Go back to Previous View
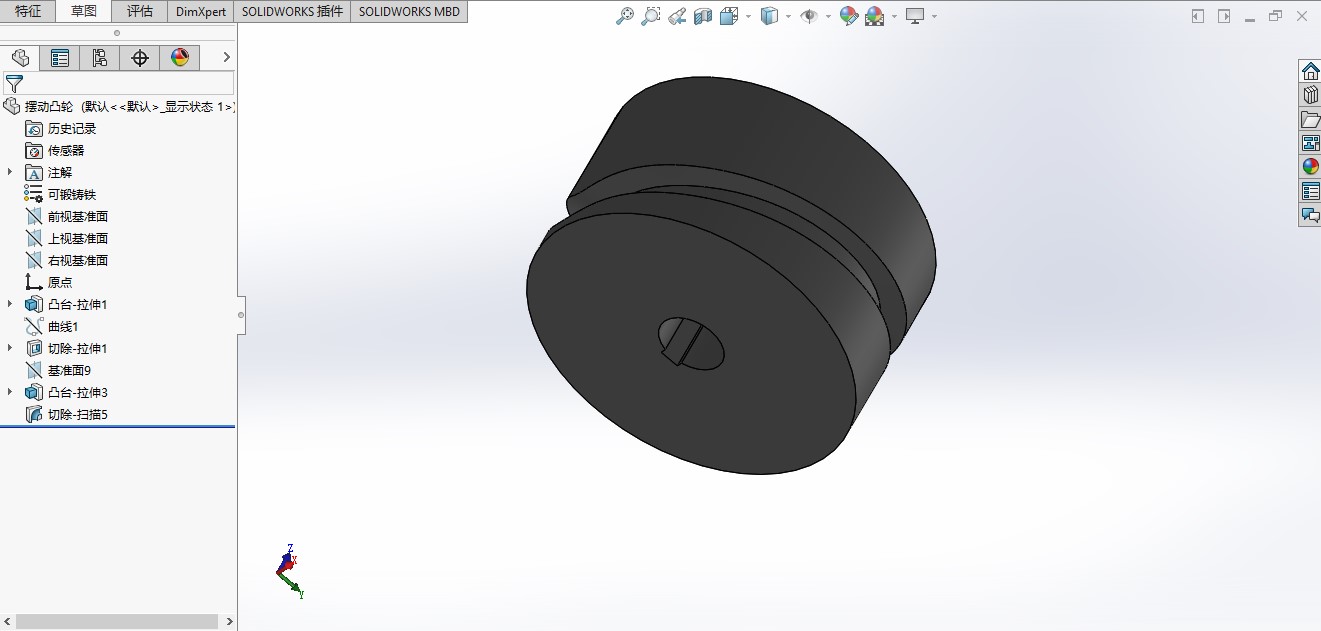The width and height of the screenshot is (1321, 631). [677, 16]
